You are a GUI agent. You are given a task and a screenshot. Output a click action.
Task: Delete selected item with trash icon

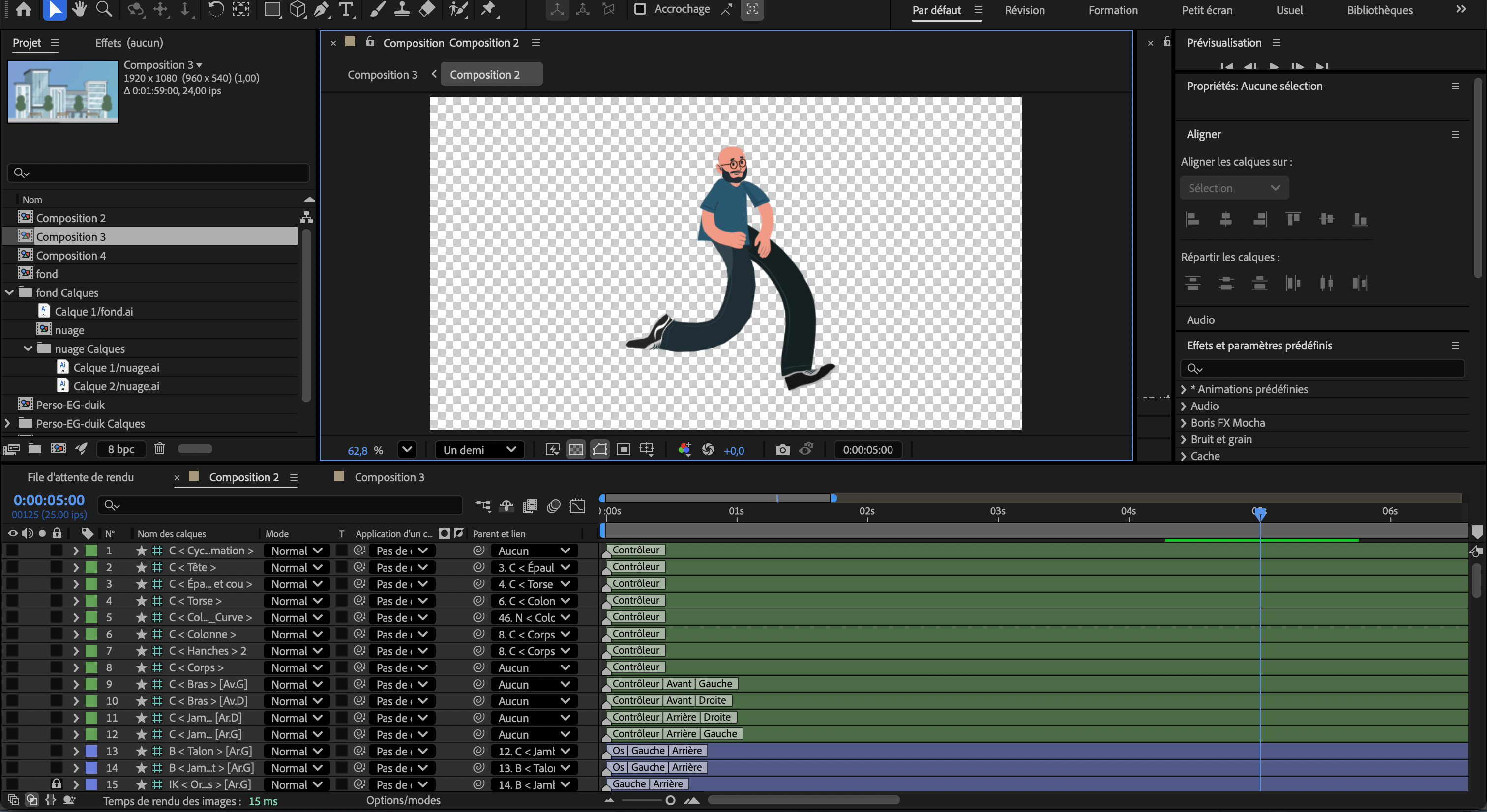[x=160, y=448]
